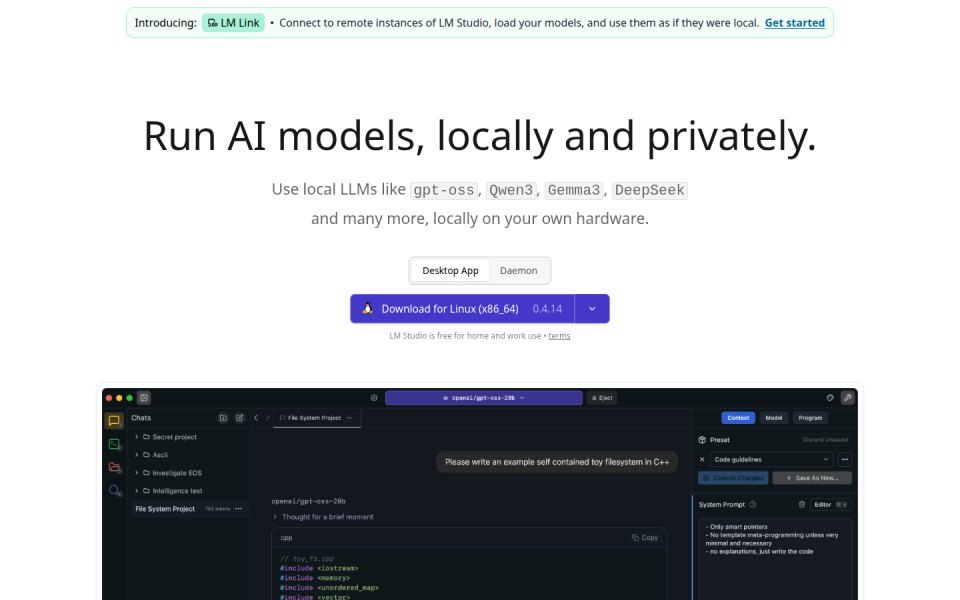Viewport: 960px width, 600px height.
Task: Open the download options dropdown arrow
Action: click(x=592, y=309)
